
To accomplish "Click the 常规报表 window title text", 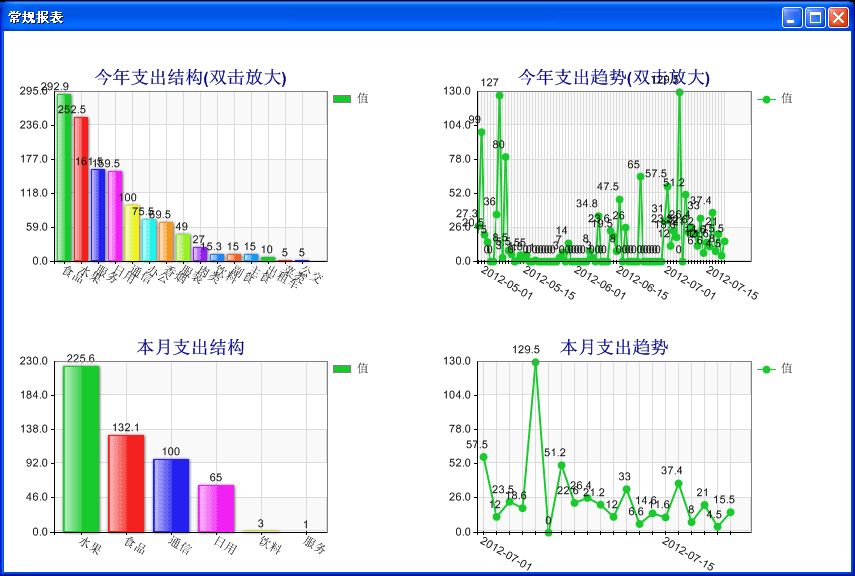I will pos(35,17).
